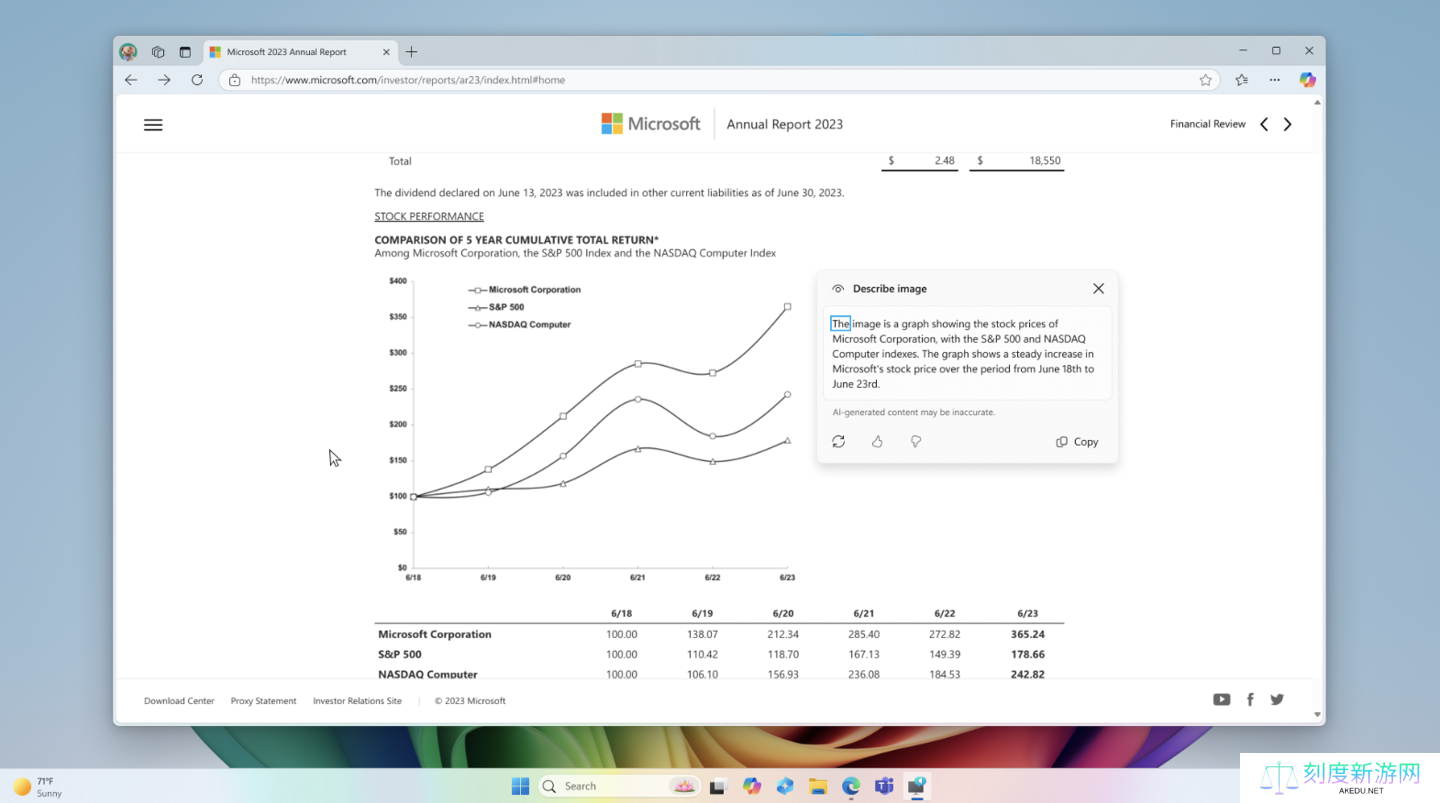Regenerate the image description
The height and width of the screenshot is (803, 1440).
pyautogui.click(x=838, y=441)
